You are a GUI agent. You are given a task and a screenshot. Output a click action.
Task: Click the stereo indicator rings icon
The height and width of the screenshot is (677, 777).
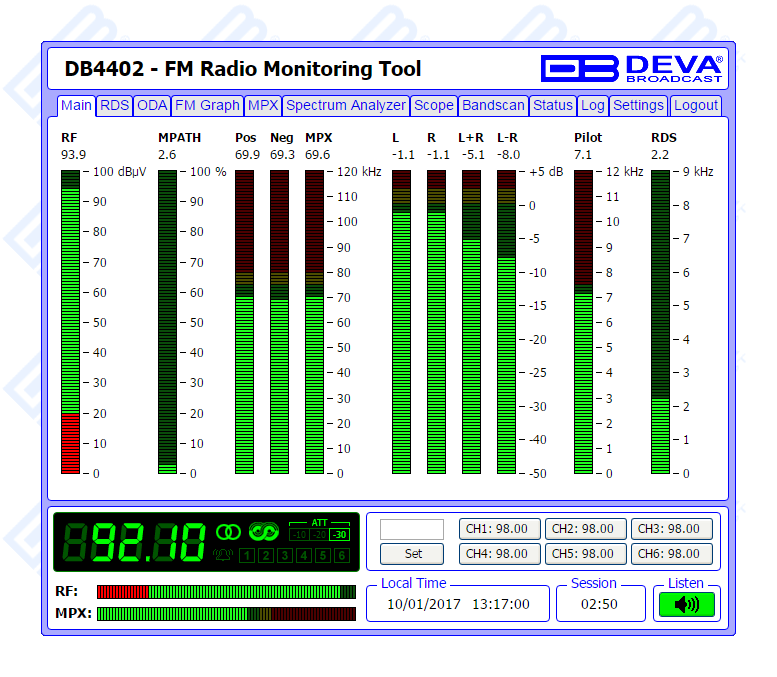click(x=230, y=531)
